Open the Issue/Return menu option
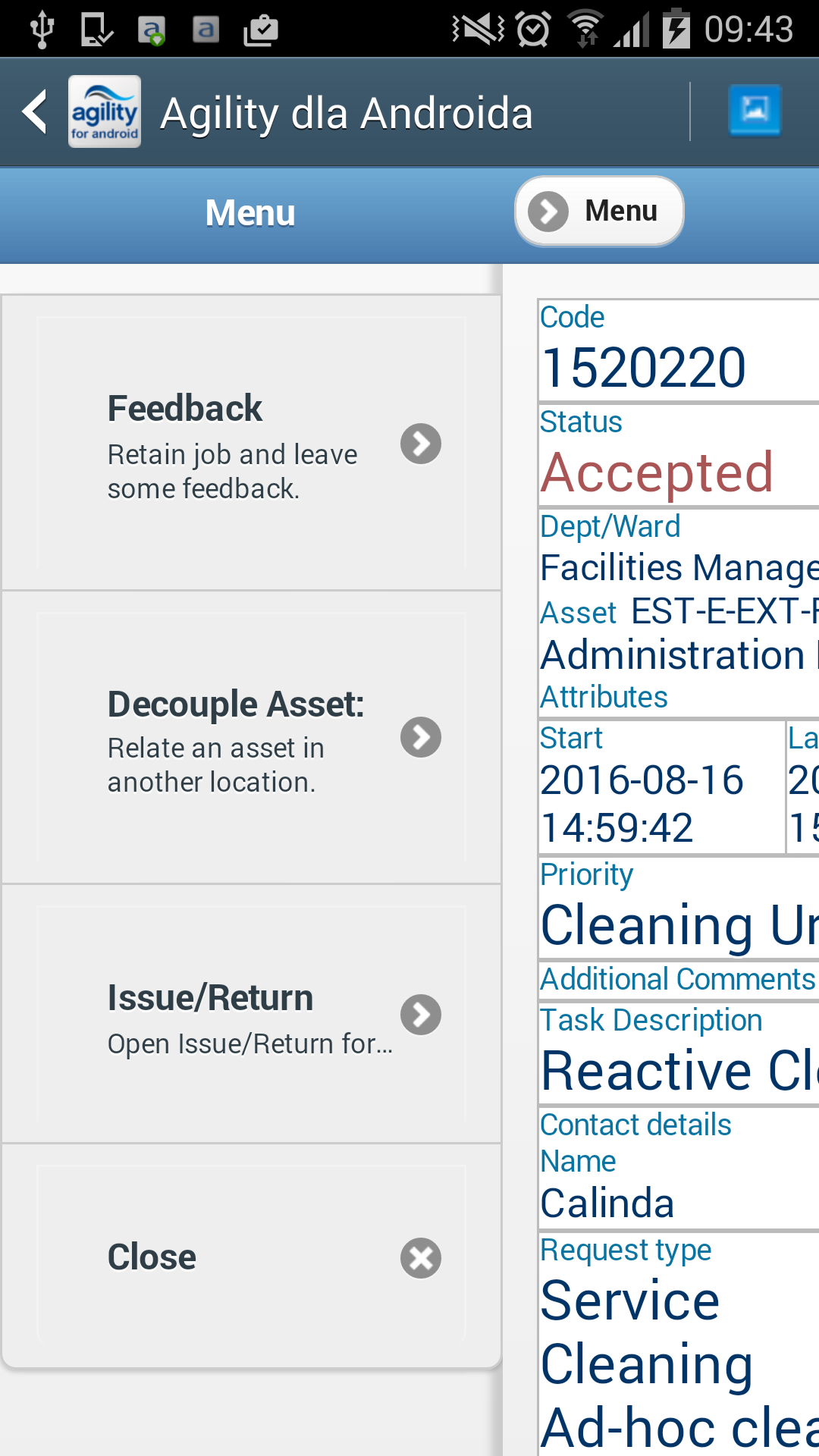819x1456 pixels. 227,1015
